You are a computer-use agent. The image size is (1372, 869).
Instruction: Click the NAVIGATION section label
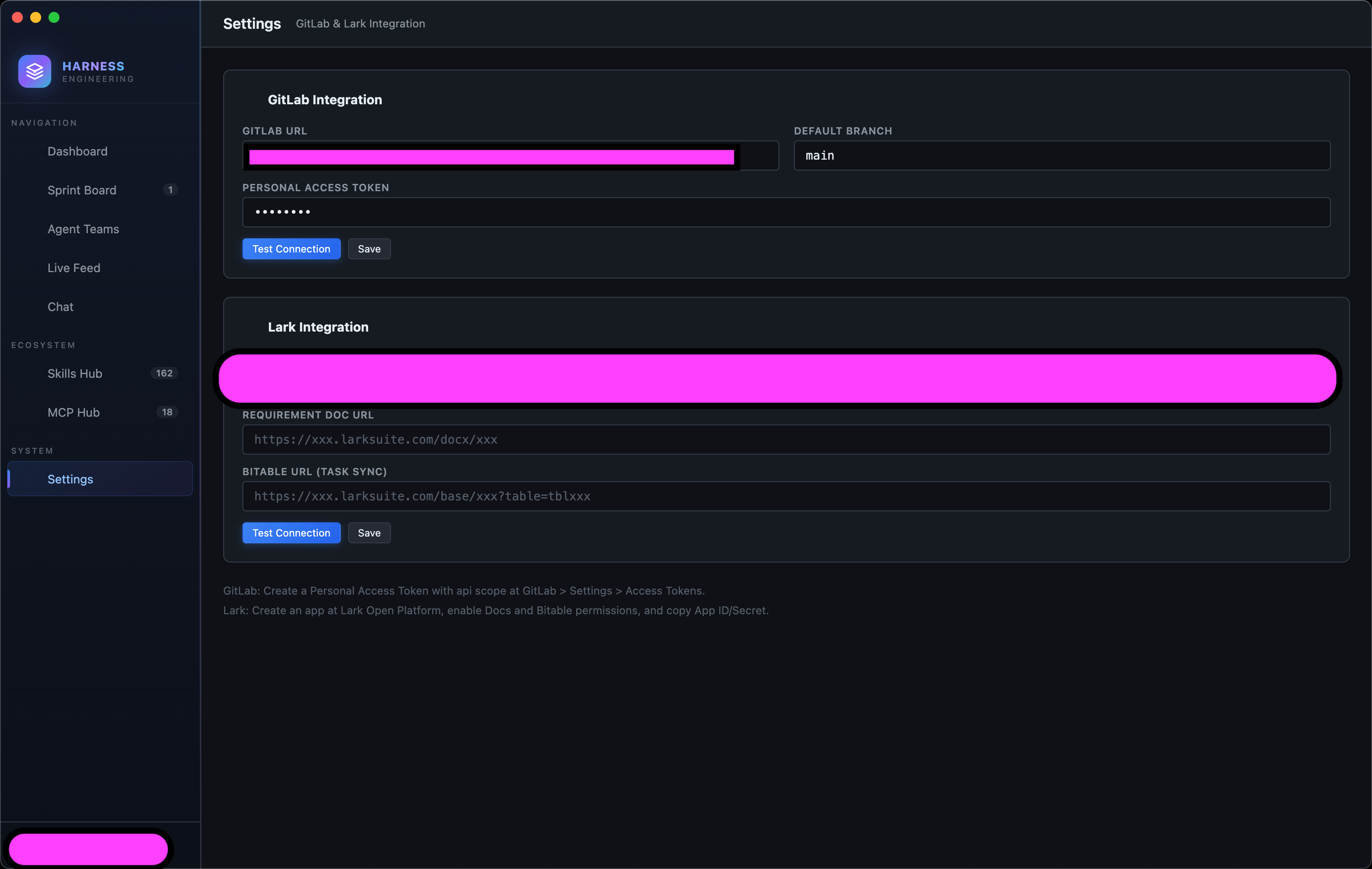(44, 123)
